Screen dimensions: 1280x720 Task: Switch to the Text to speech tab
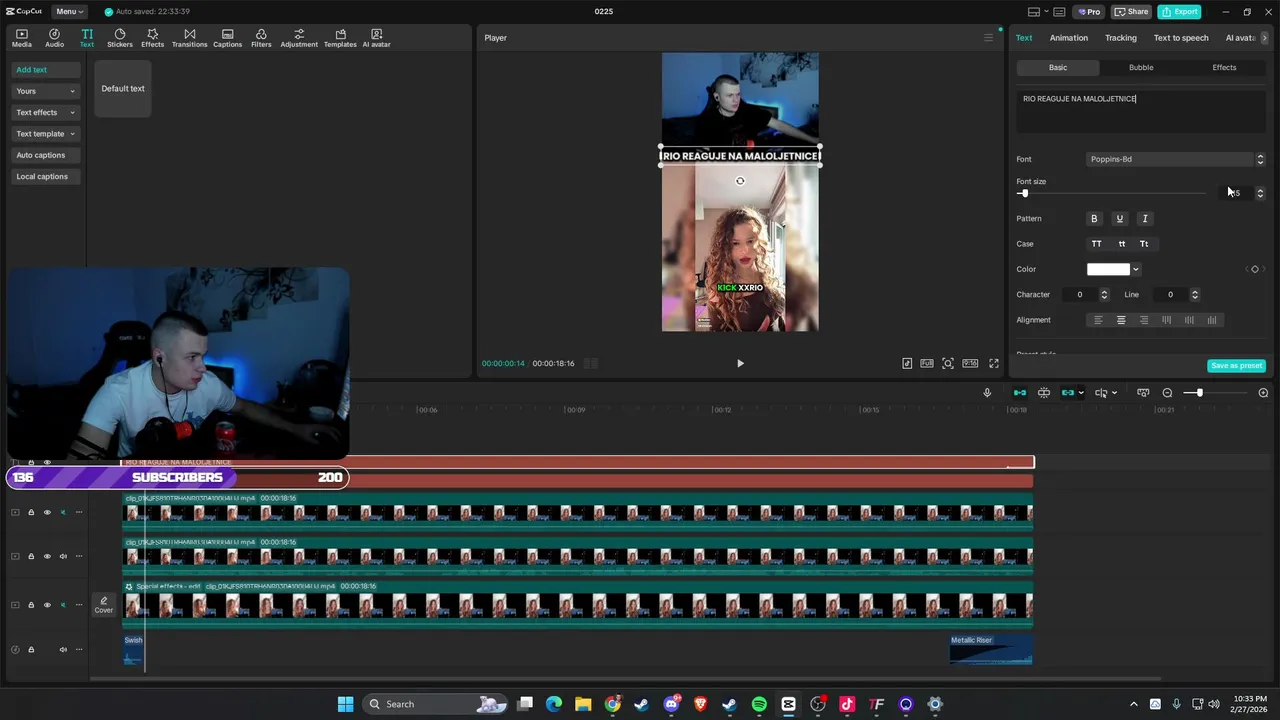(x=1181, y=38)
